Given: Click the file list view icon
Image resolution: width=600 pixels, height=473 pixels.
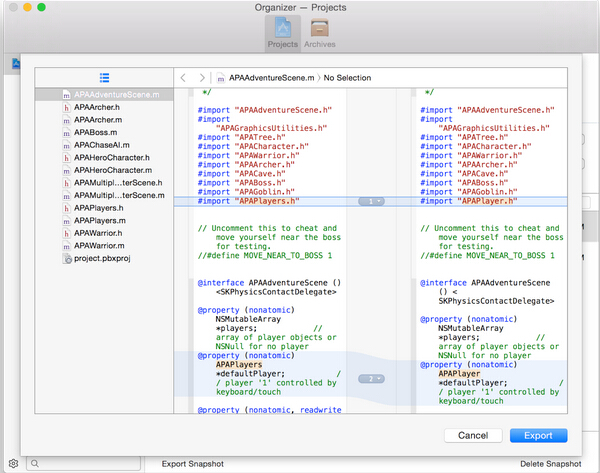Looking at the screenshot, I should tap(104, 77).
